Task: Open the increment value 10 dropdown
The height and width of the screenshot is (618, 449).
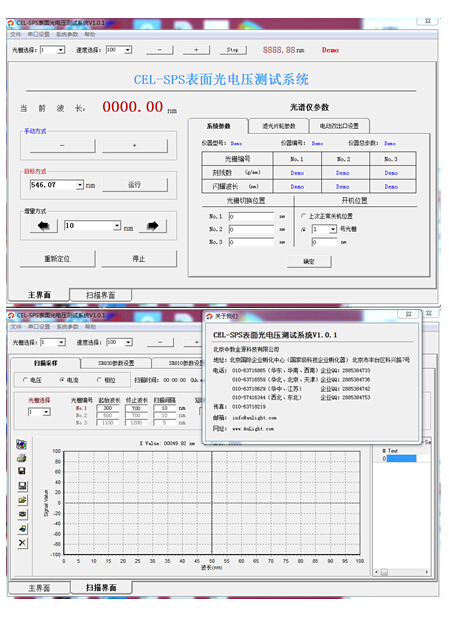Action: click(x=117, y=225)
